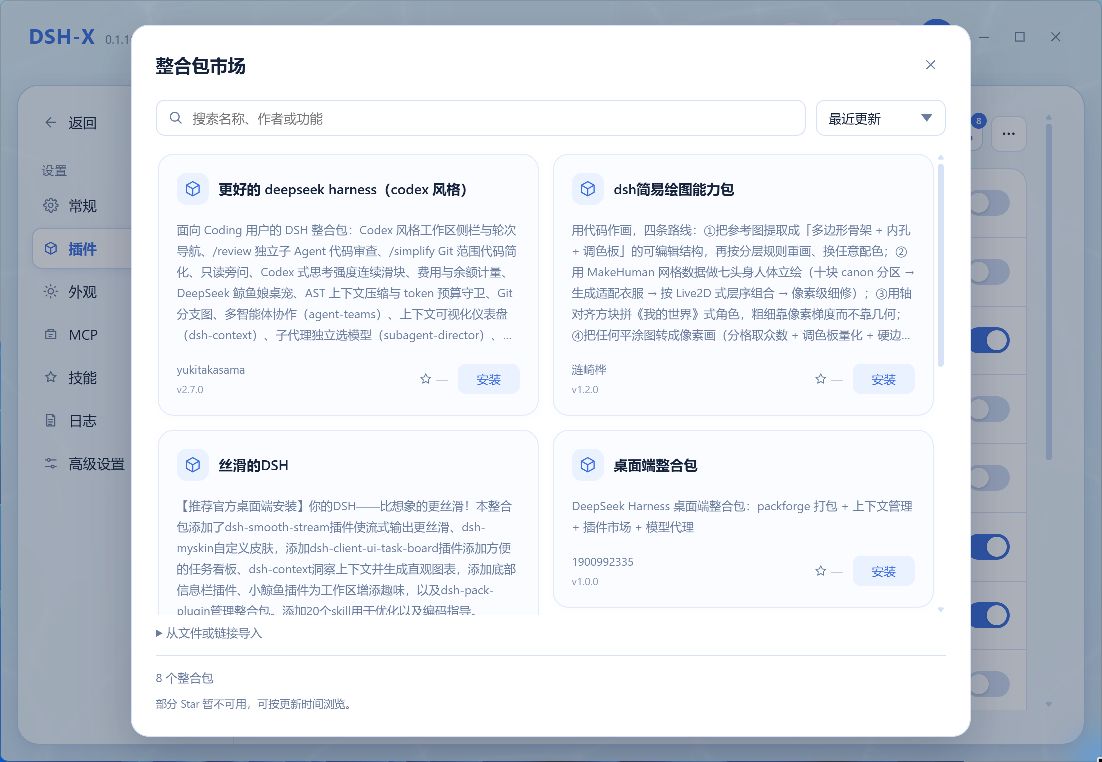Star the 更好的 deepseek harness pack
Image resolution: width=1102 pixels, height=762 pixels.
(425, 379)
